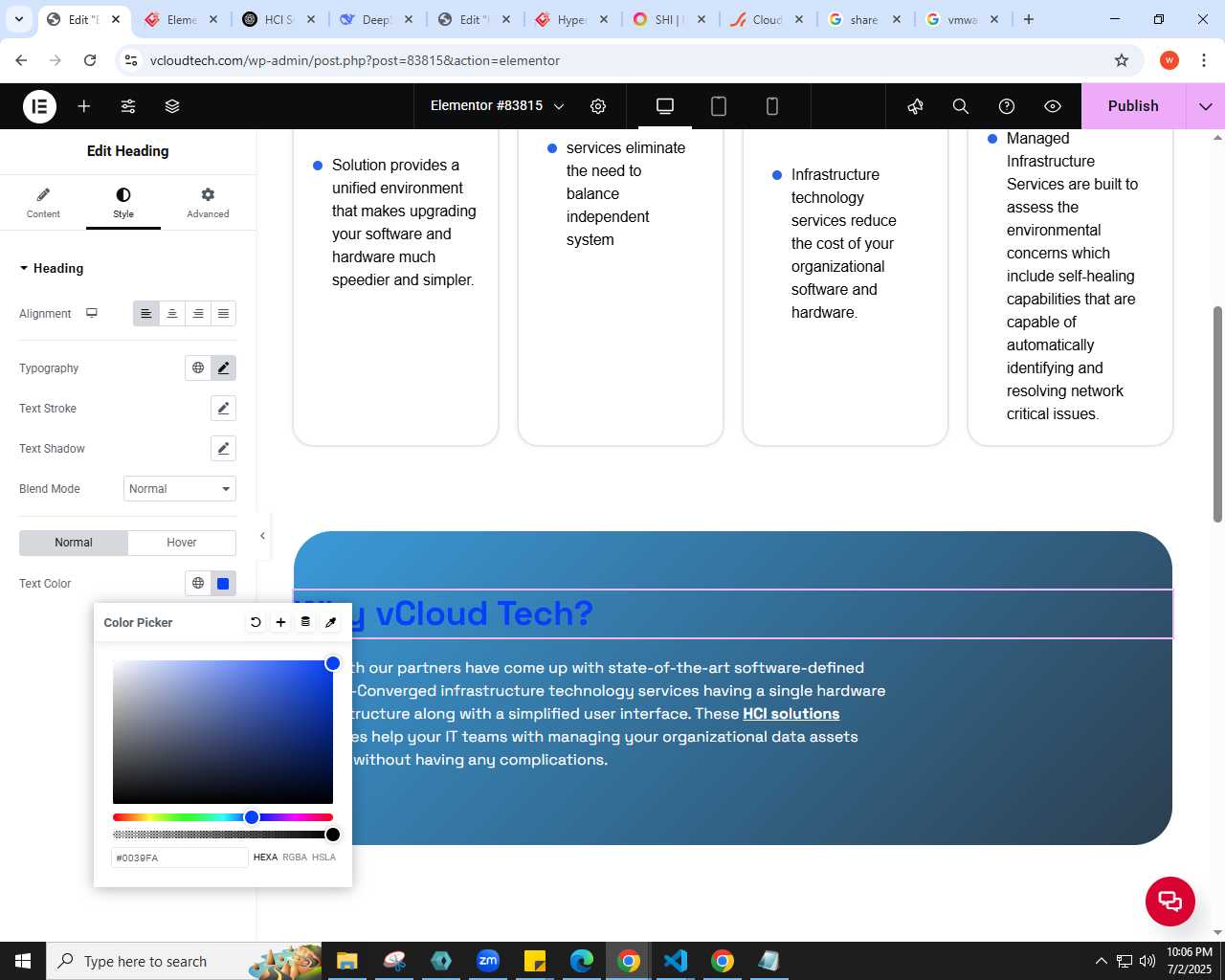Set heading alignment to center
The width and height of the screenshot is (1225, 980).
coord(172,313)
